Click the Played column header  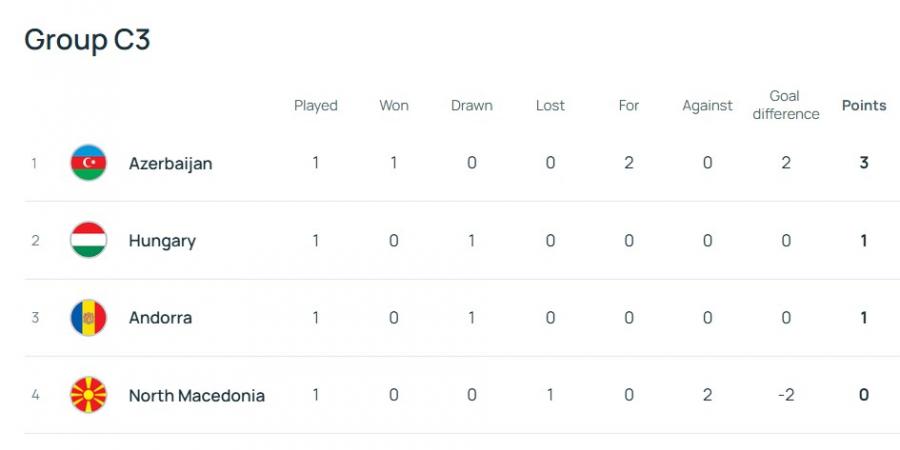tap(316, 106)
